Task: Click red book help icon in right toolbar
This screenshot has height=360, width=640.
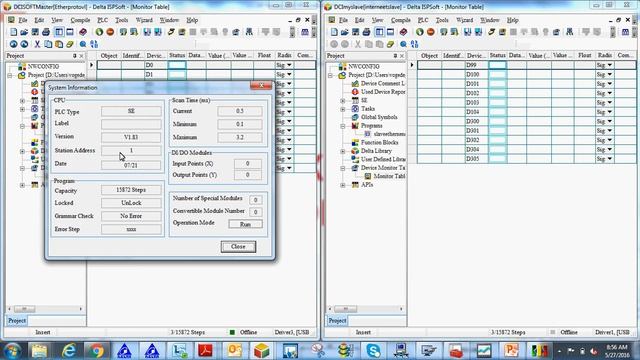Action: coord(403,32)
